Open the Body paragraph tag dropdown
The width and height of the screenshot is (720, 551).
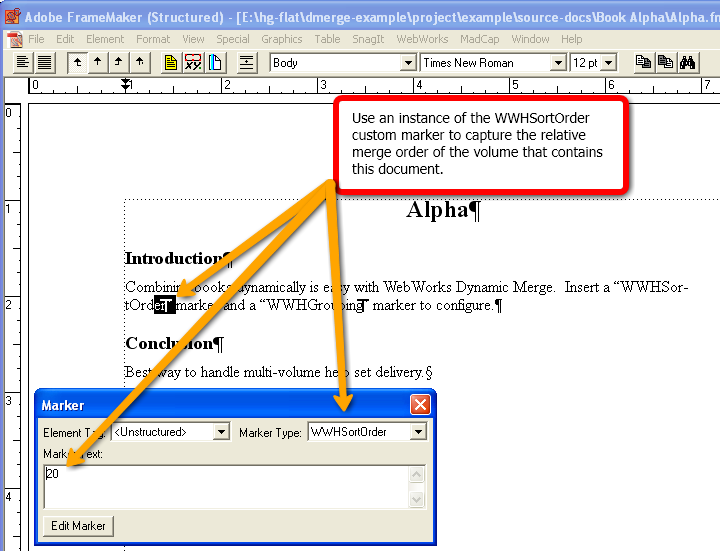[x=407, y=63]
